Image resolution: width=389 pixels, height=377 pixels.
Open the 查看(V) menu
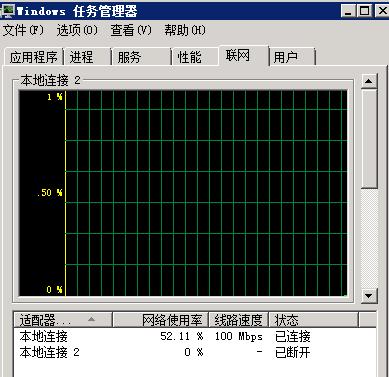coord(131,30)
